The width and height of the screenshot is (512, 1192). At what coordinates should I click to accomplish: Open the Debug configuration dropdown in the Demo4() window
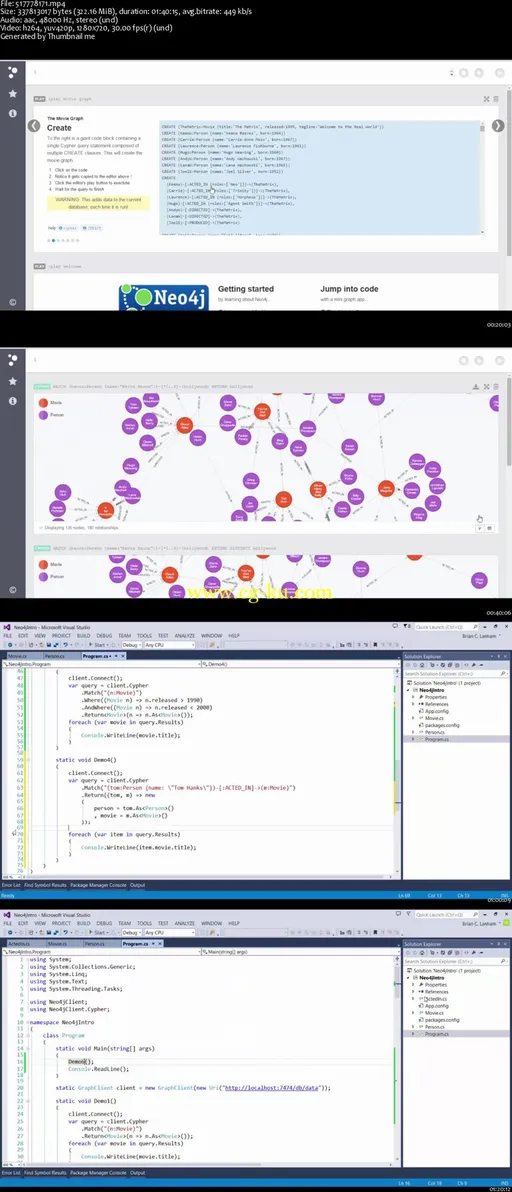(131, 645)
